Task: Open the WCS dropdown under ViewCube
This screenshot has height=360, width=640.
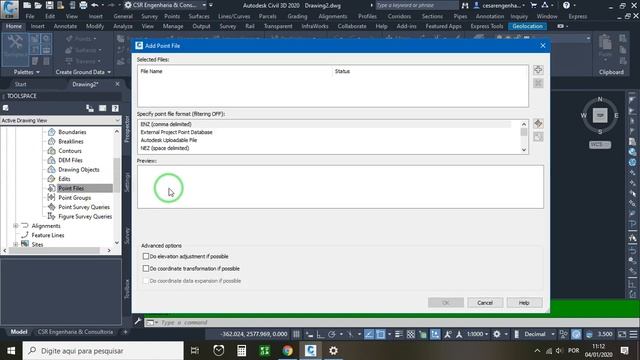Action: [x=600, y=144]
